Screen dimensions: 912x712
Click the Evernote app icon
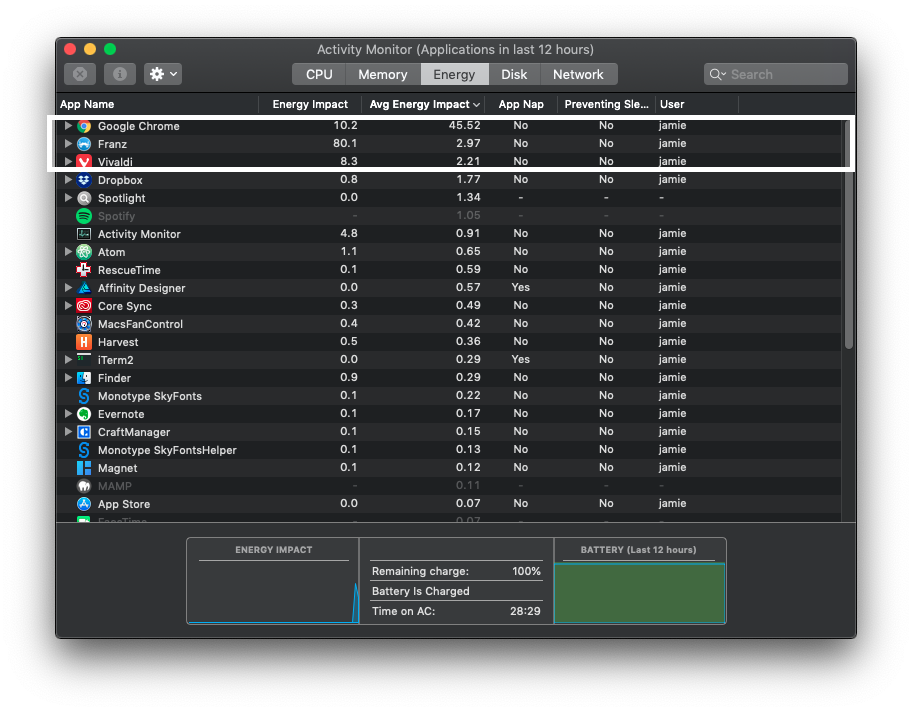[84, 415]
